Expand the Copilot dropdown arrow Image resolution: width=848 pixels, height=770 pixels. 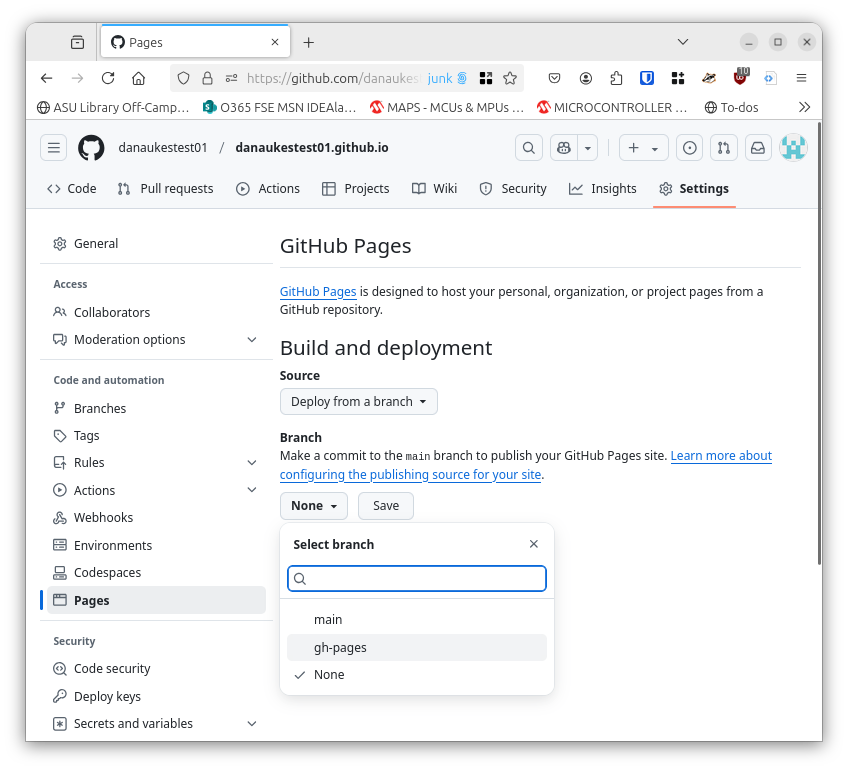(x=587, y=148)
